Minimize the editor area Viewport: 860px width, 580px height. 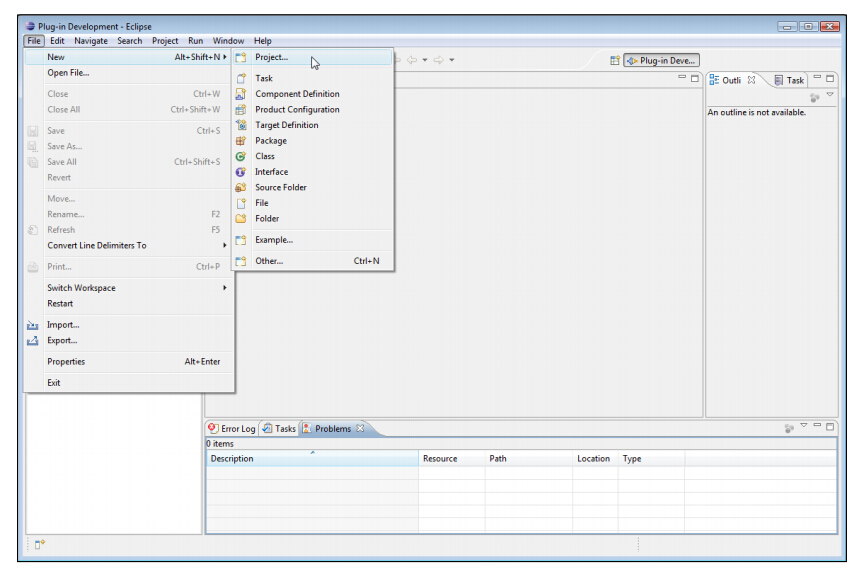(x=682, y=78)
